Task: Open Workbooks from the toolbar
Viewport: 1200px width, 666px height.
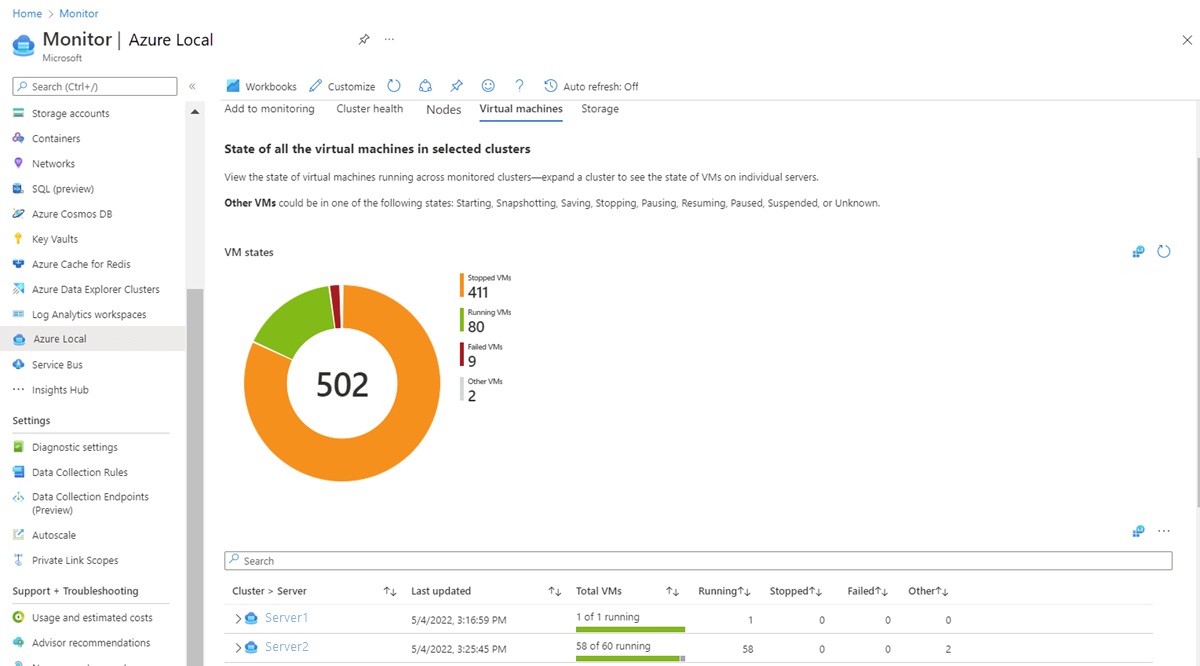Action: click(261, 86)
